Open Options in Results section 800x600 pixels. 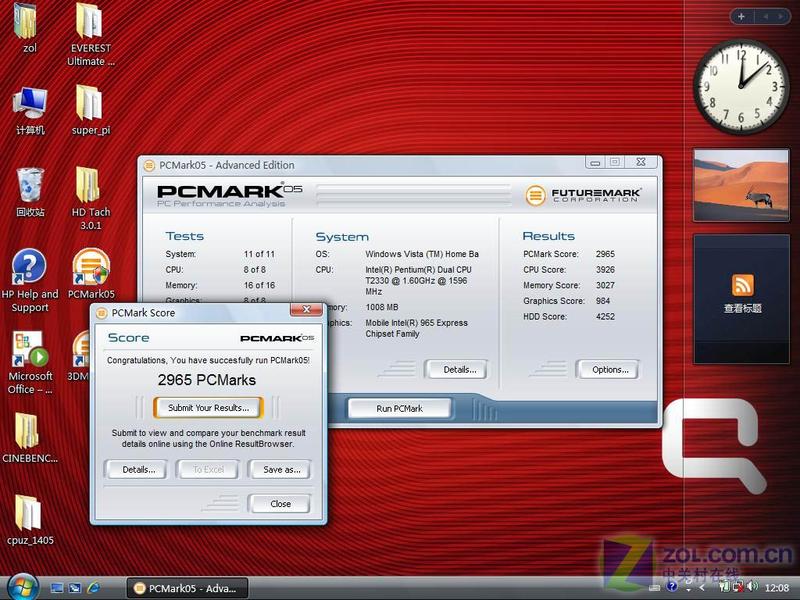point(608,369)
